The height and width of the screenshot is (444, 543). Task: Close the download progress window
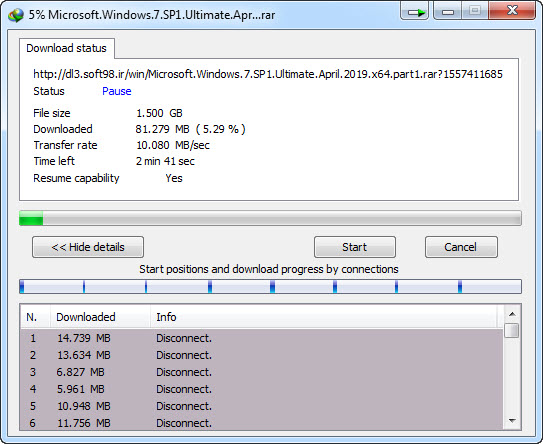click(x=512, y=11)
